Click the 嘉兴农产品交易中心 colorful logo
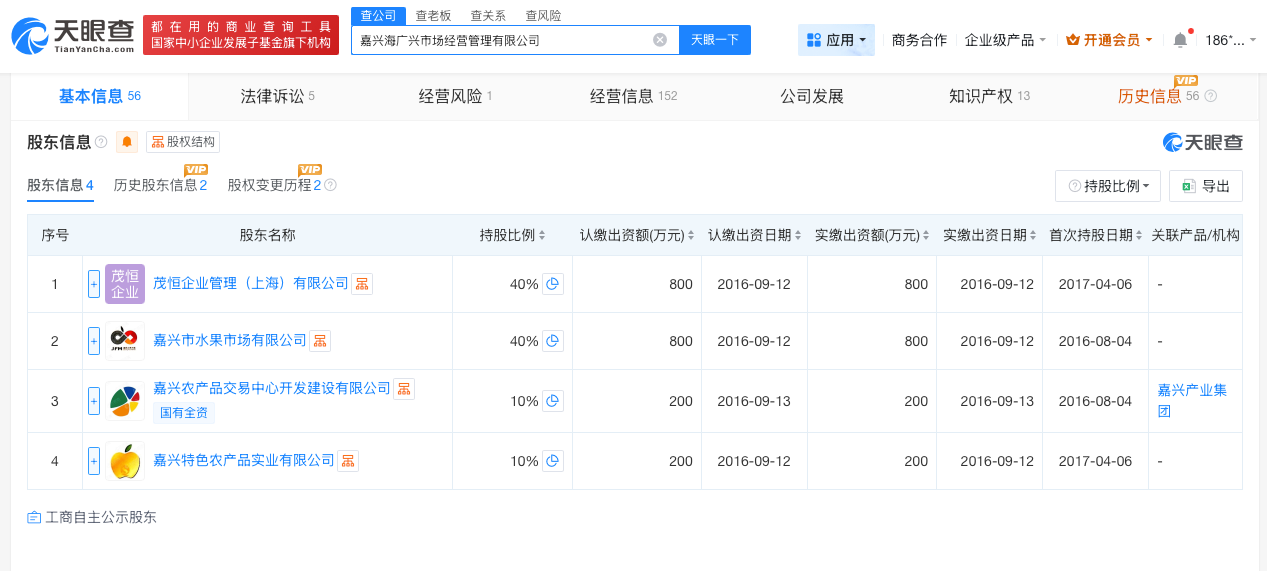Viewport: 1267px width, 571px height. tap(125, 401)
